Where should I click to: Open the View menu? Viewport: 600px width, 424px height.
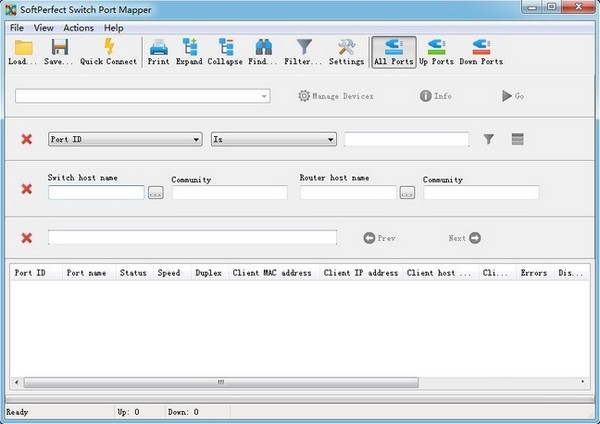pyautogui.click(x=45, y=28)
